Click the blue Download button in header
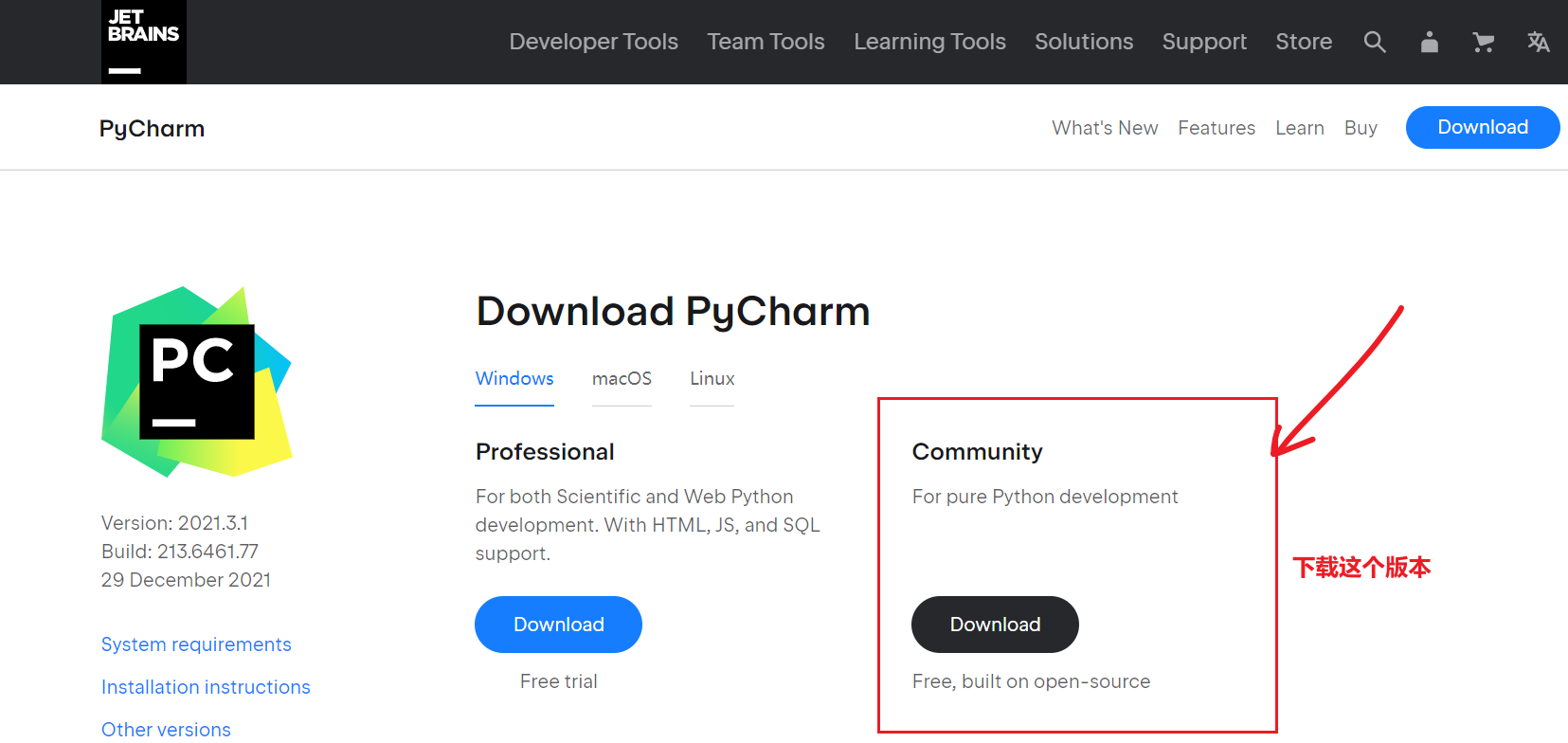The height and width of the screenshot is (743, 1568). 1483,127
